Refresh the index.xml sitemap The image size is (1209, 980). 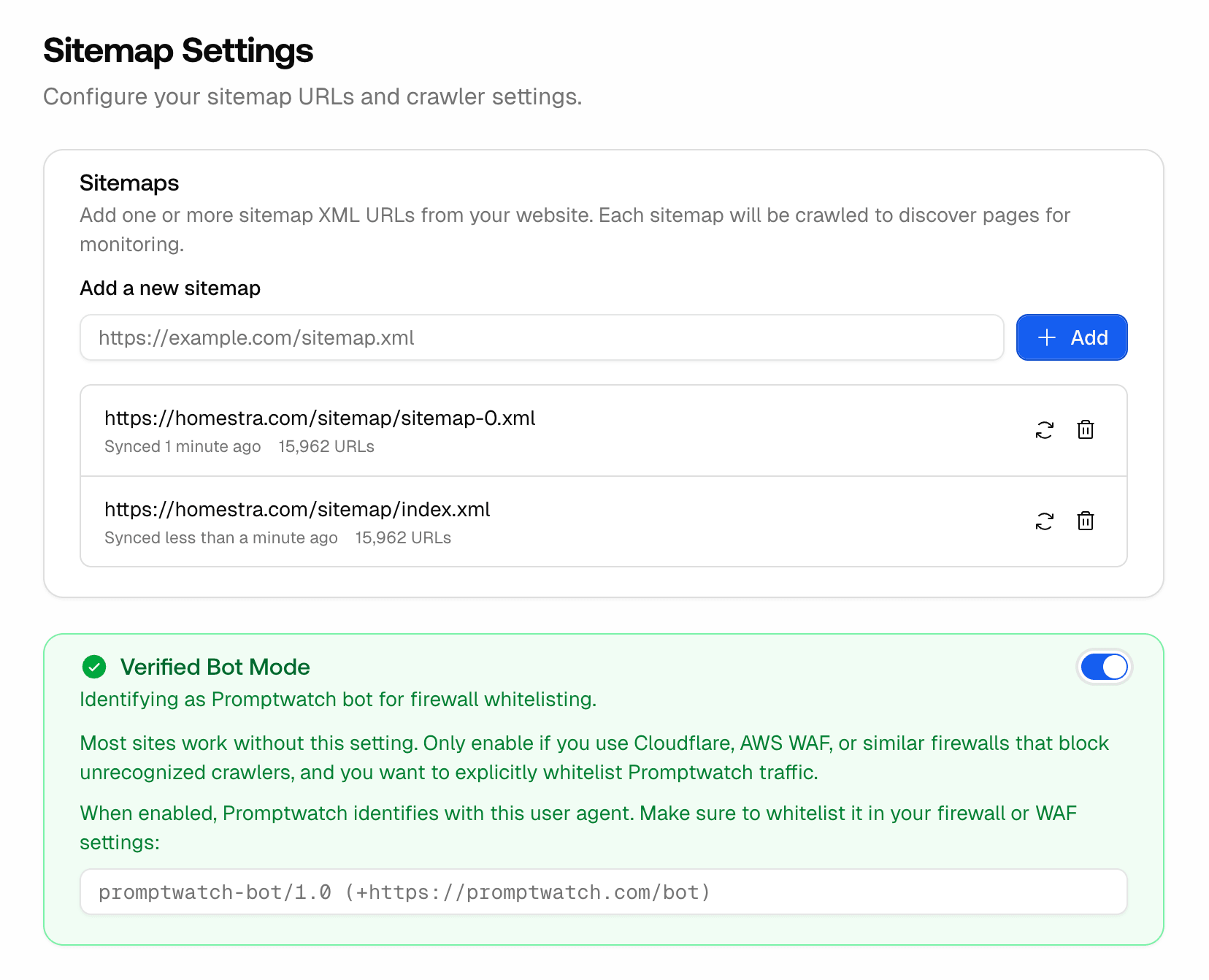(x=1044, y=521)
